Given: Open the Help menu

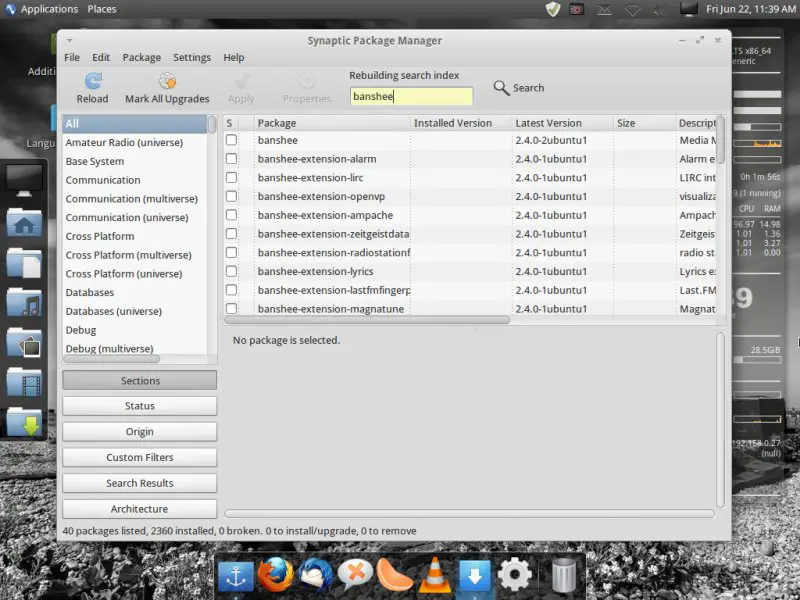Looking at the screenshot, I should [x=234, y=58].
